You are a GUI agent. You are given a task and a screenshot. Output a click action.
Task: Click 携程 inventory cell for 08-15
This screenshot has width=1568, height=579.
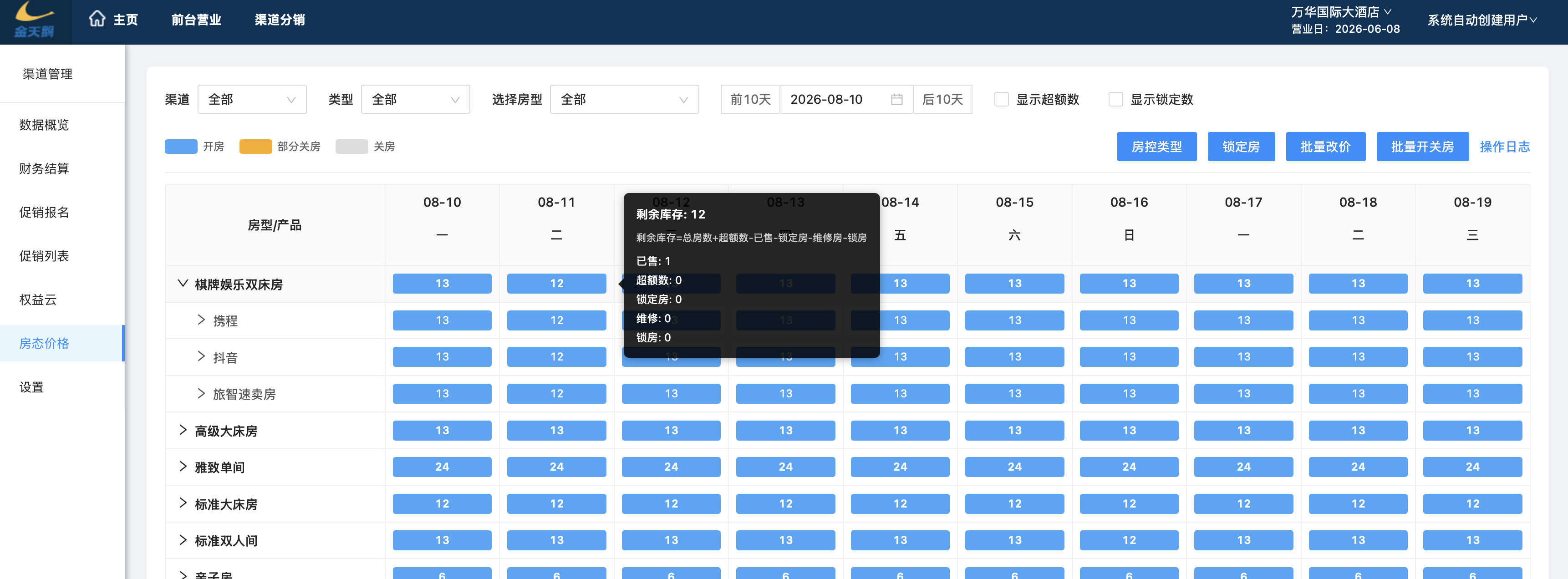point(1015,320)
